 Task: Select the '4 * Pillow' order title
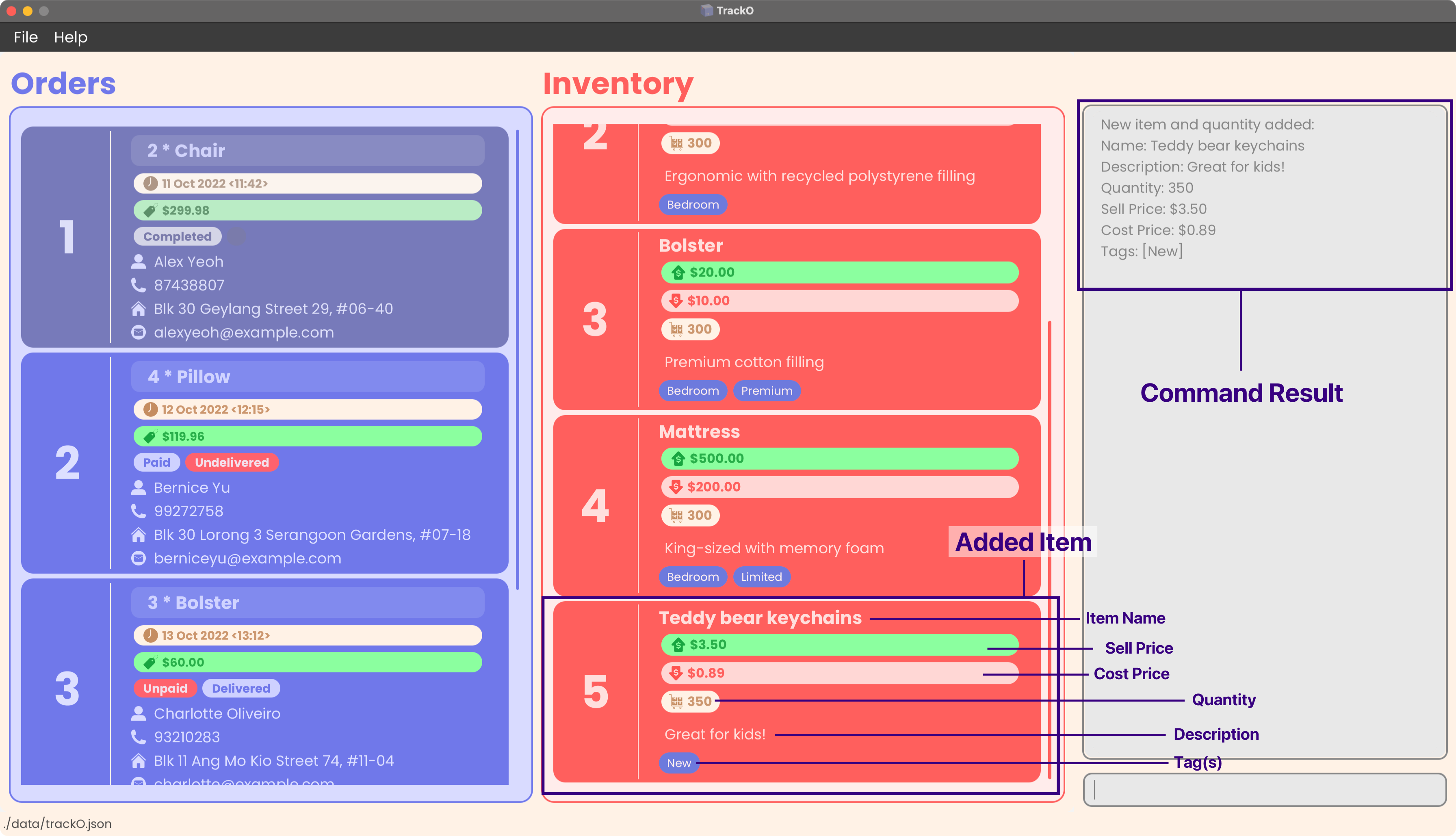tap(189, 377)
